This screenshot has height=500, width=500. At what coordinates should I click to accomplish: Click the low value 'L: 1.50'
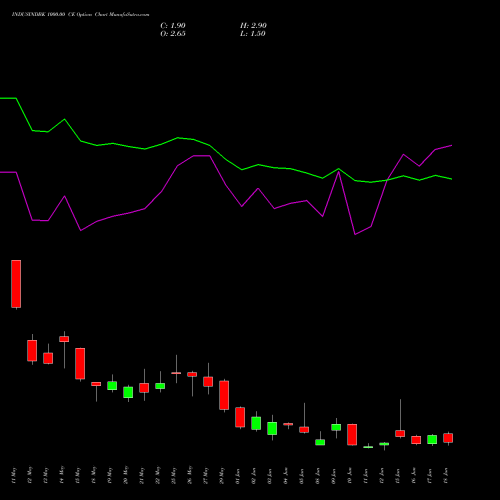click(253, 34)
